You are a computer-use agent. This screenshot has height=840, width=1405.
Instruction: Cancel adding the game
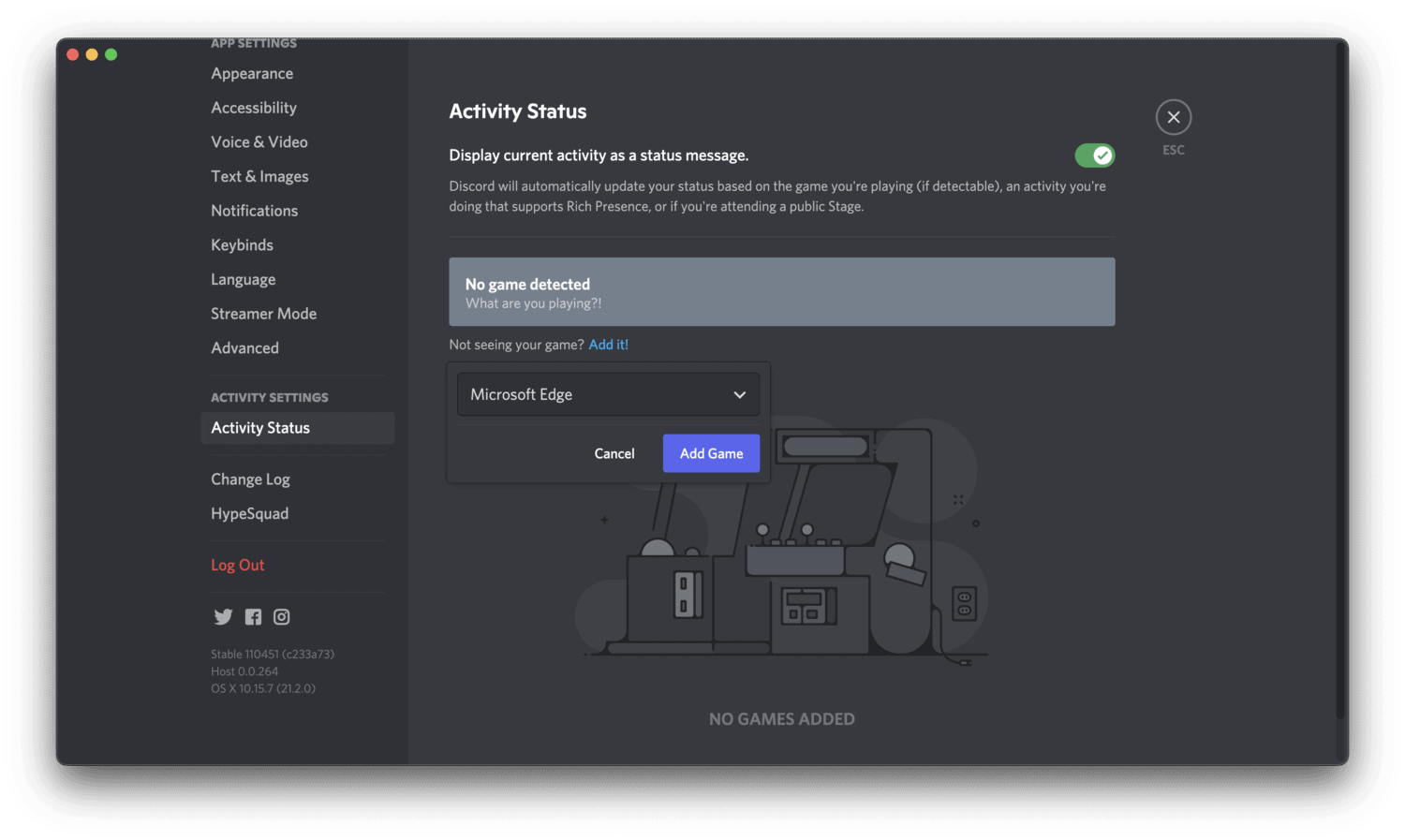point(614,453)
